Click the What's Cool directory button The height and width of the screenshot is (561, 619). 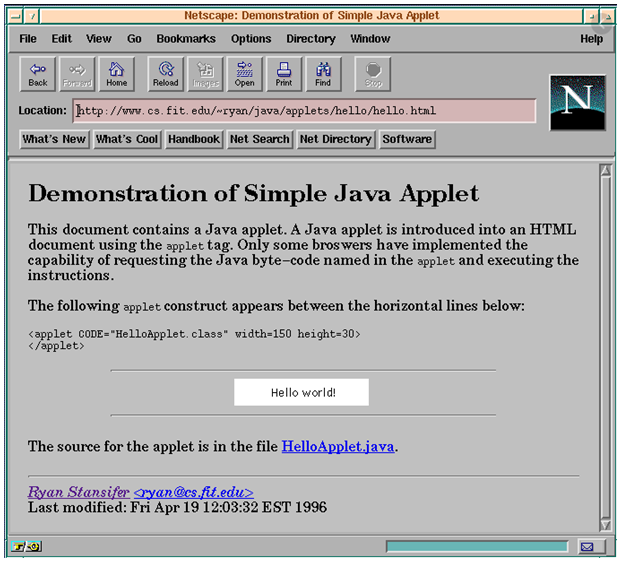click(127, 139)
